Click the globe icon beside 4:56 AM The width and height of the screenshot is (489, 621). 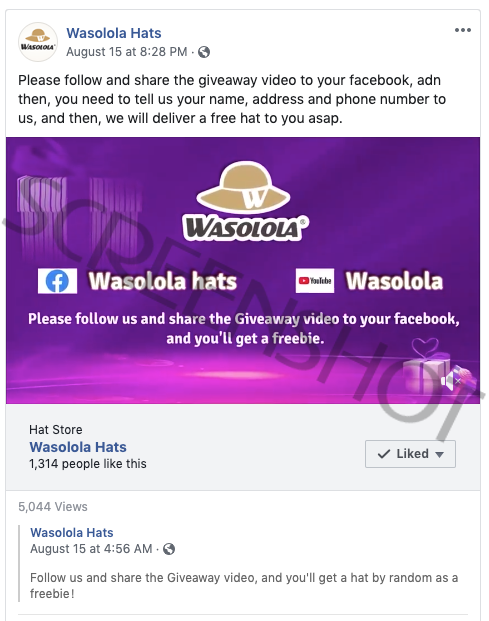click(169, 549)
